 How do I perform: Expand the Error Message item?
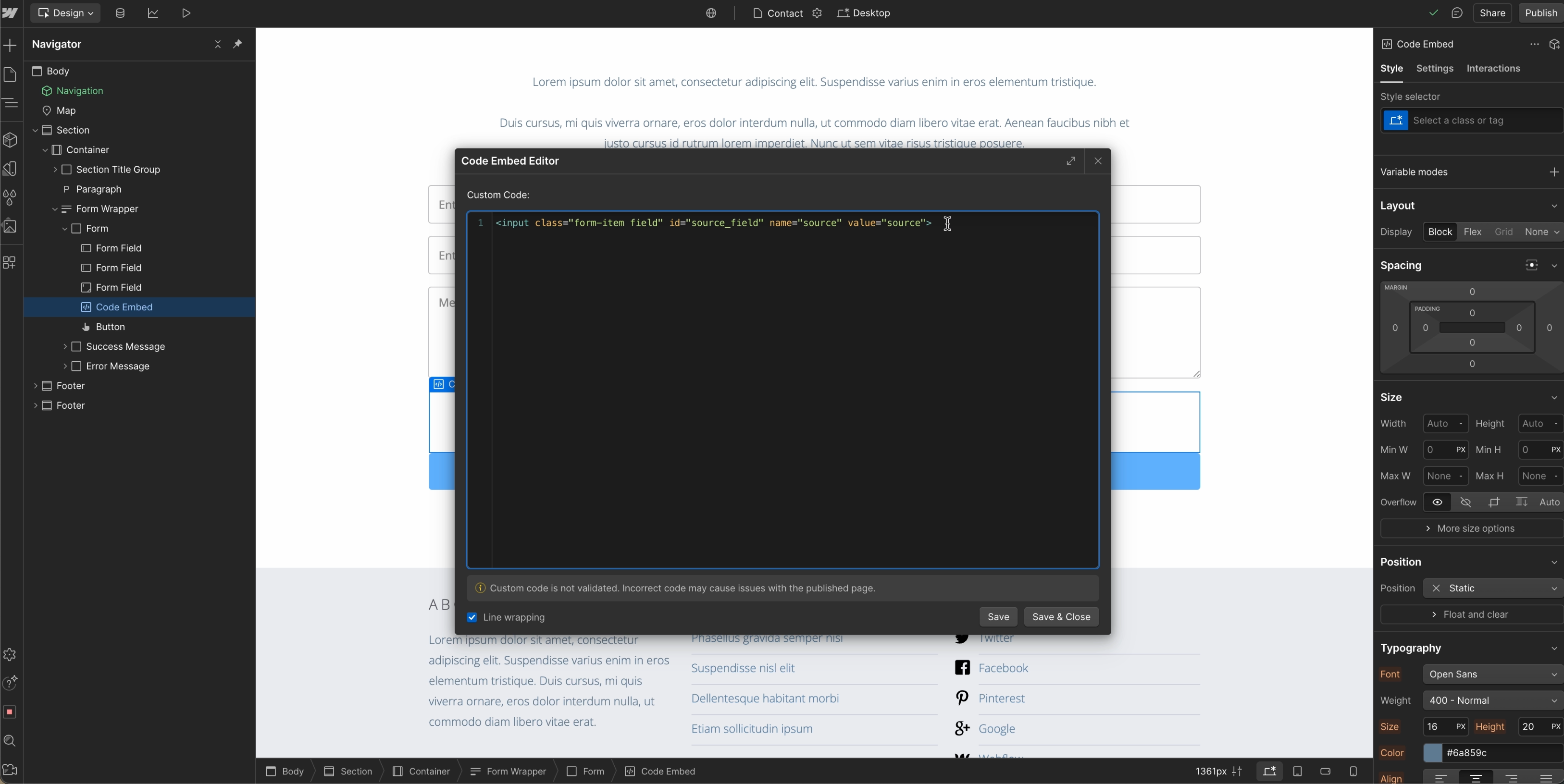click(x=65, y=366)
